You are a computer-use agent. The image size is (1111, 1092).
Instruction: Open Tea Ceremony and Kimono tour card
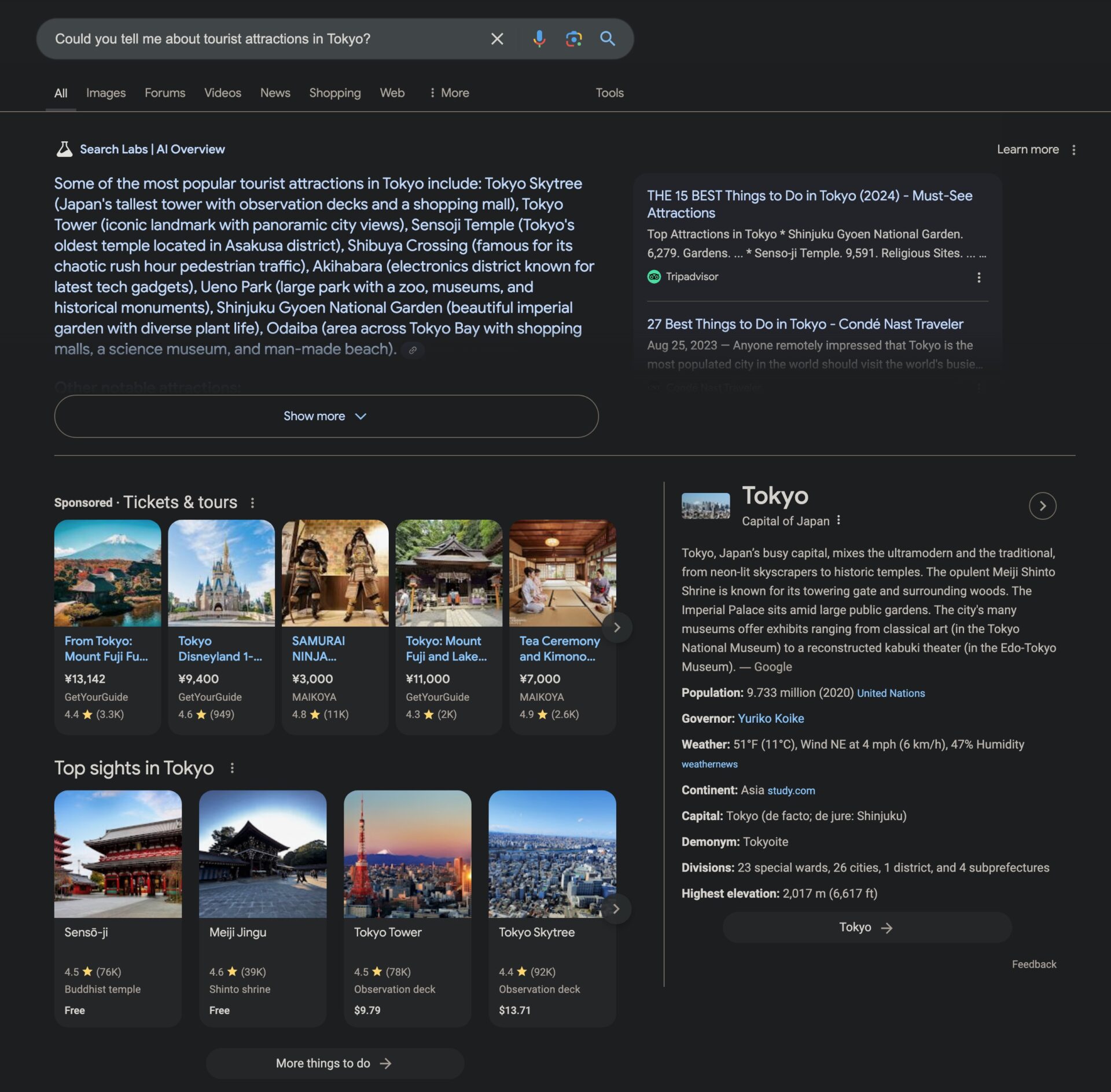click(x=562, y=627)
